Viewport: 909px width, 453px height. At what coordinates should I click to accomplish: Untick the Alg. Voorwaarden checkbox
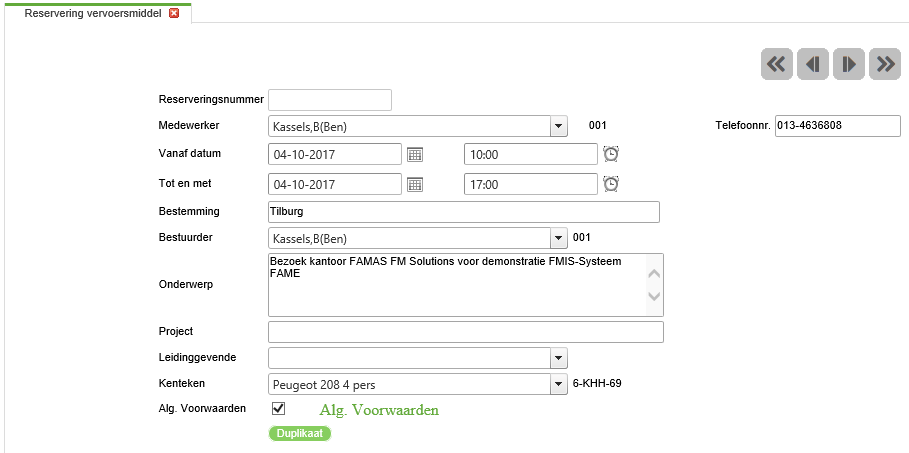tap(278, 409)
